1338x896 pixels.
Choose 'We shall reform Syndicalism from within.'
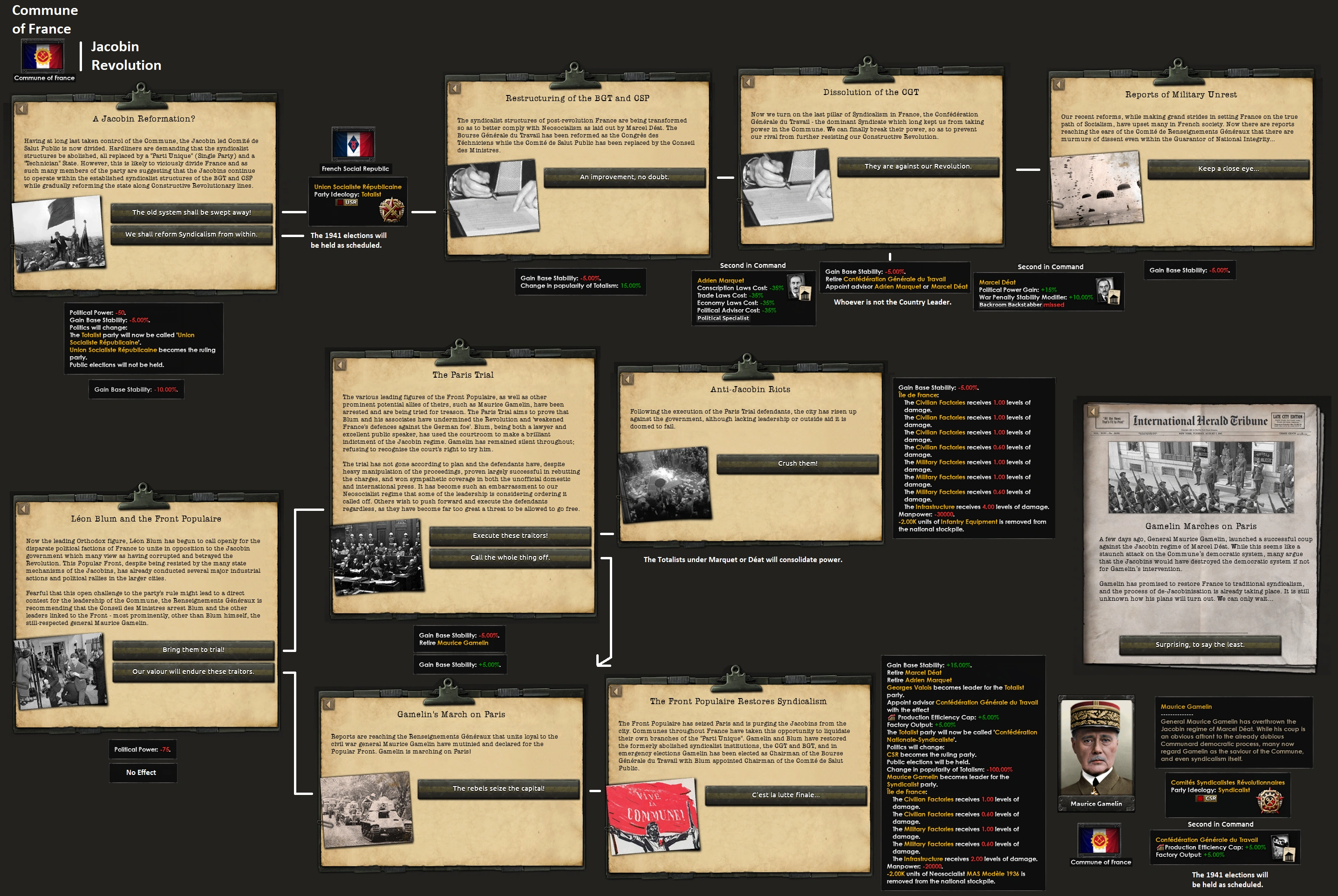[191, 234]
